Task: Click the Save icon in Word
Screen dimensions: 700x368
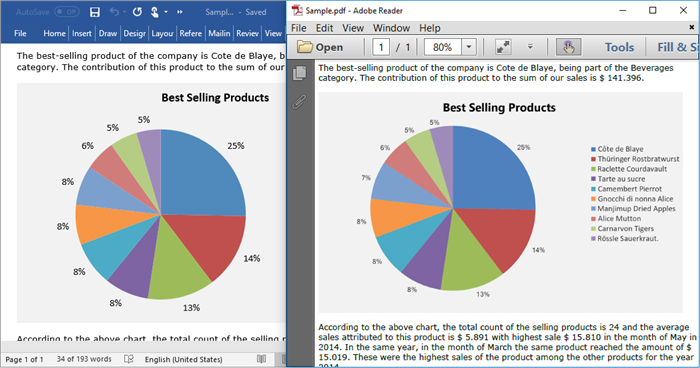Action: (x=95, y=12)
